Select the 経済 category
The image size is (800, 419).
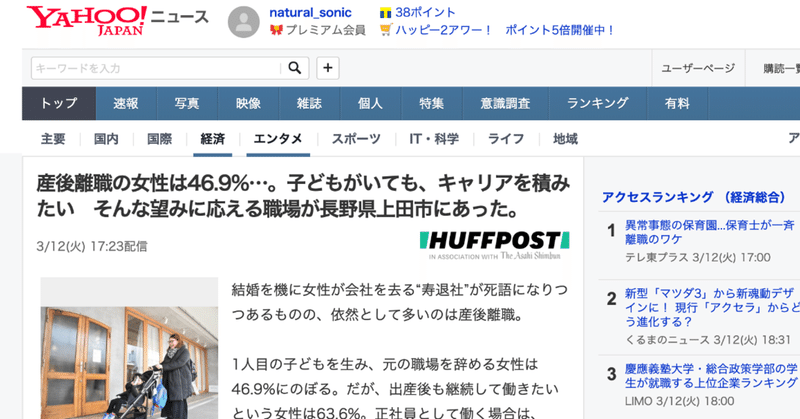213,139
